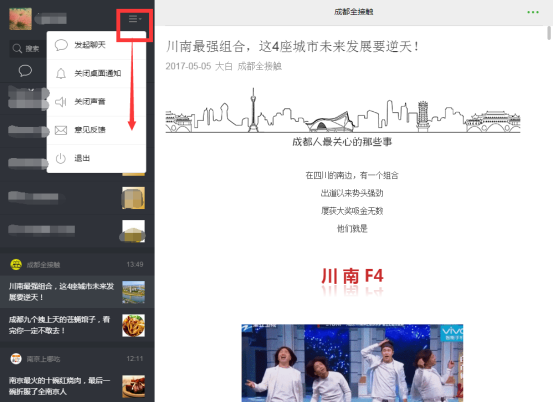
Task: Open 南京最火的十碗红烧肉 article
Action: (x=77, y=386)
